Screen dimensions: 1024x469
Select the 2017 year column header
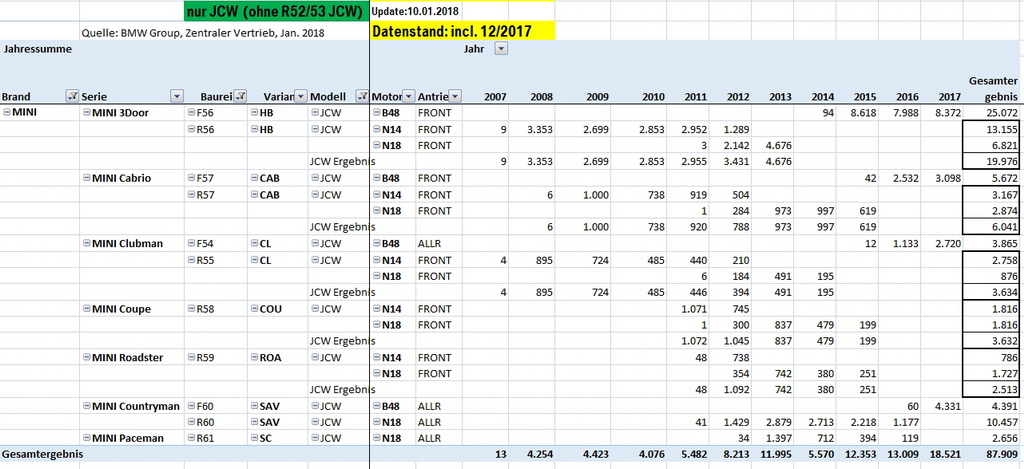click(x=949, y=97)
